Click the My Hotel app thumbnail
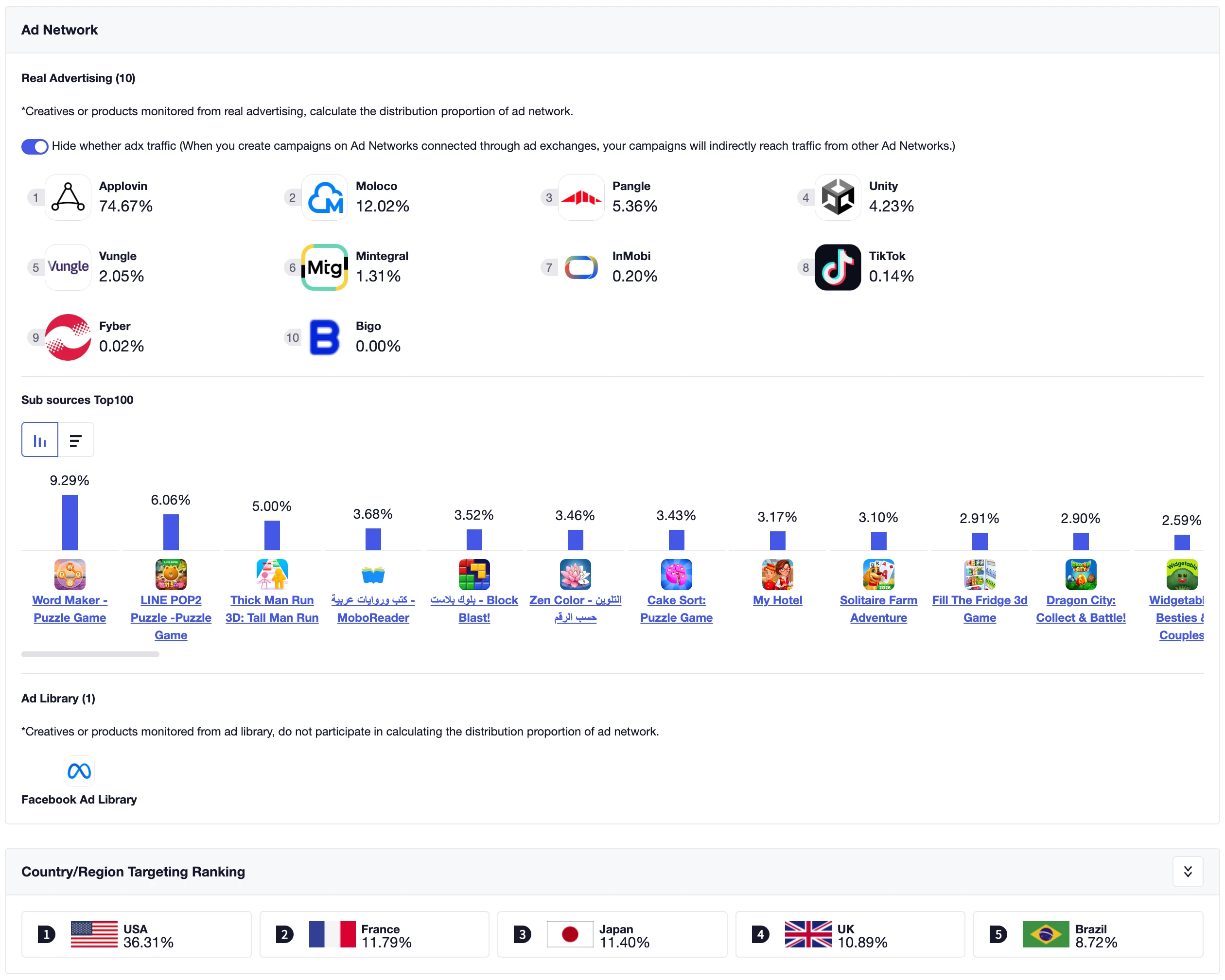This screenshot has height=980, width=1225. pyautogui.click(x=777, y=575)
